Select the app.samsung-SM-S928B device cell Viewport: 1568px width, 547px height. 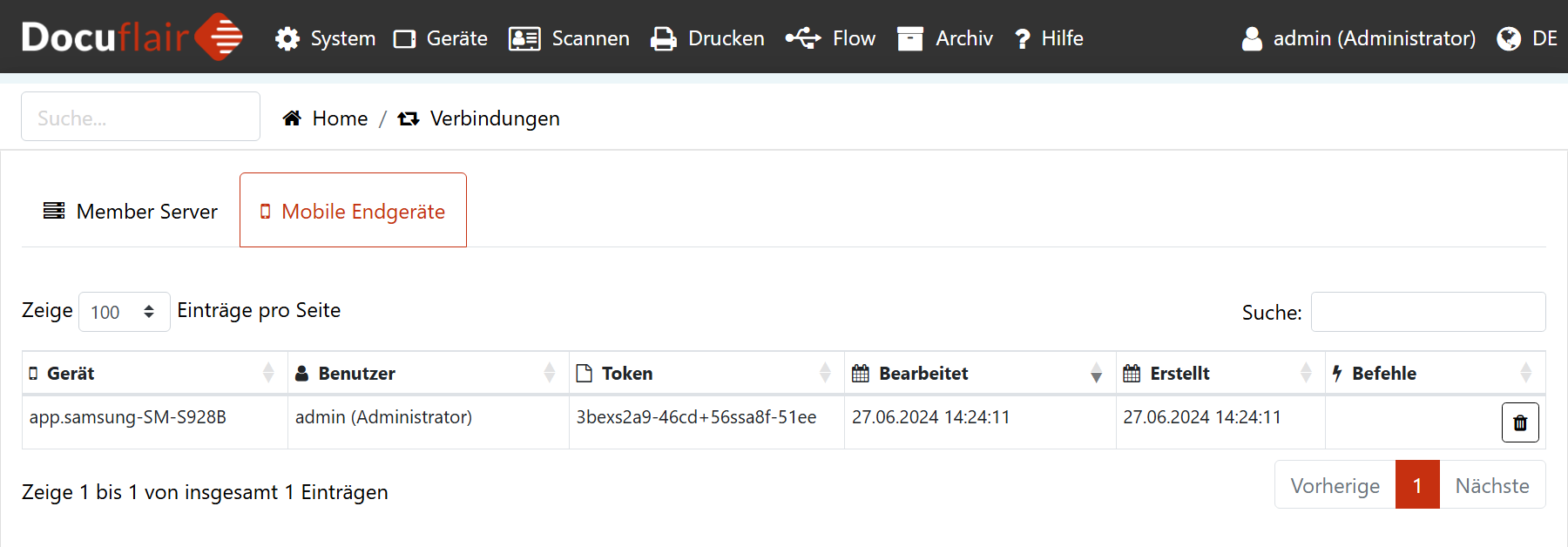(x=155, y=422)
